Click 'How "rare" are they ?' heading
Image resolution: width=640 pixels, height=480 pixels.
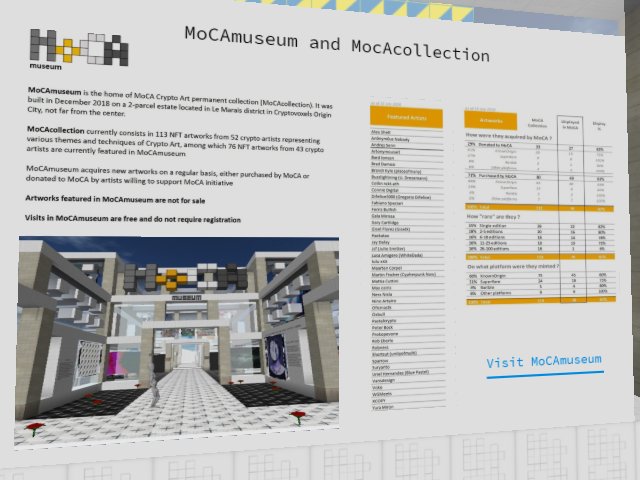pos(493,217)
